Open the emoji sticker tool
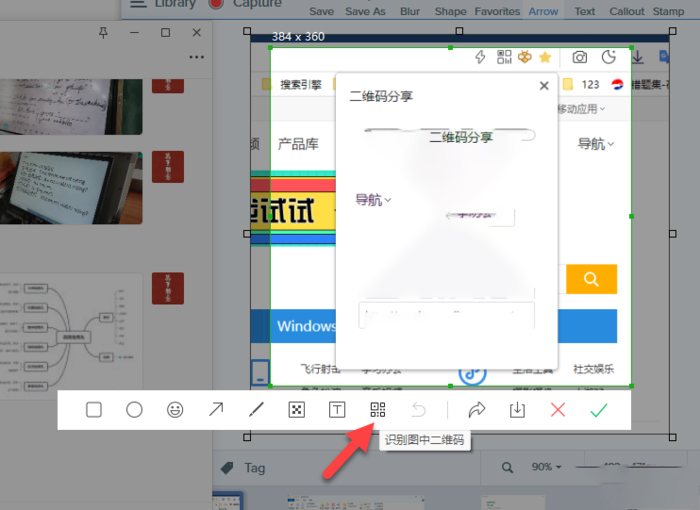Viewport: 700px width, 510px height. 175,410
